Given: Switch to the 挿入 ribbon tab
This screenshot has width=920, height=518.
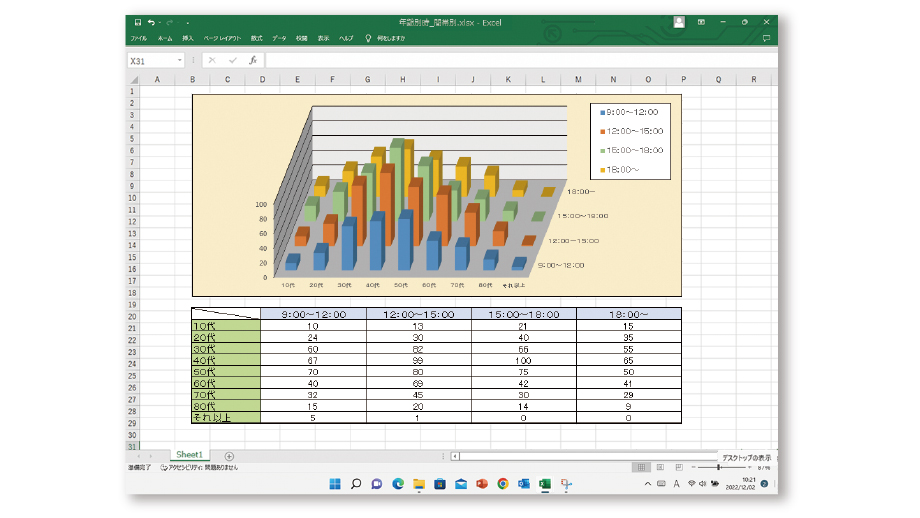Looking at the screenshot, I should [188, 38].
